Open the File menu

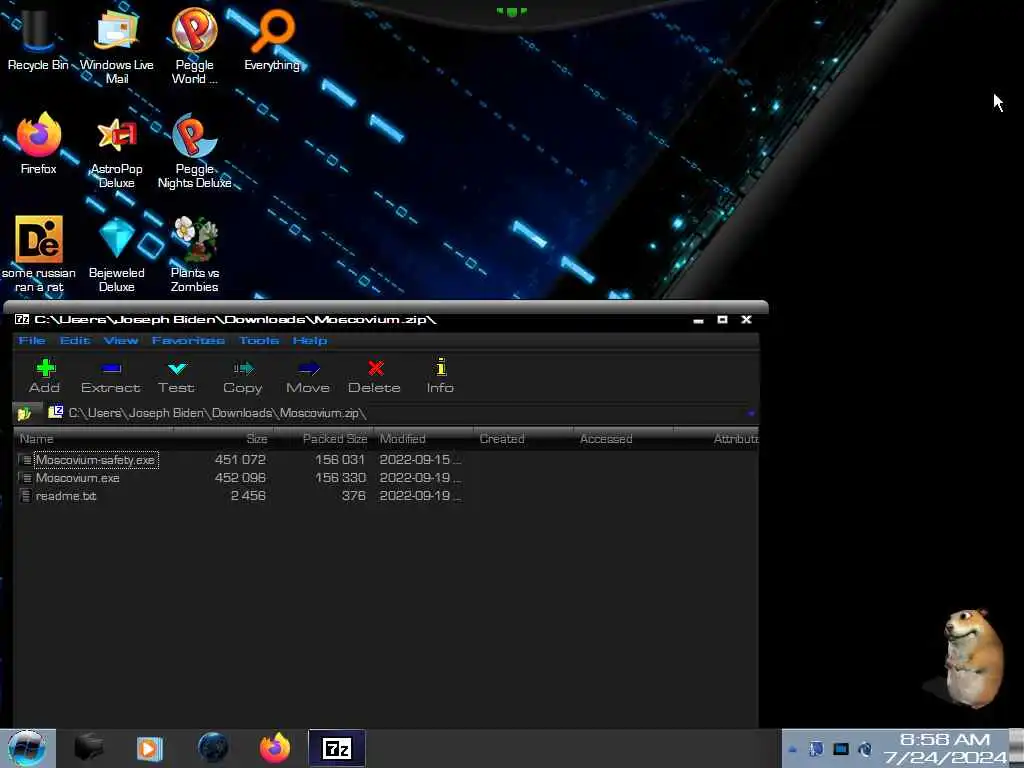(x=32, y=340)
